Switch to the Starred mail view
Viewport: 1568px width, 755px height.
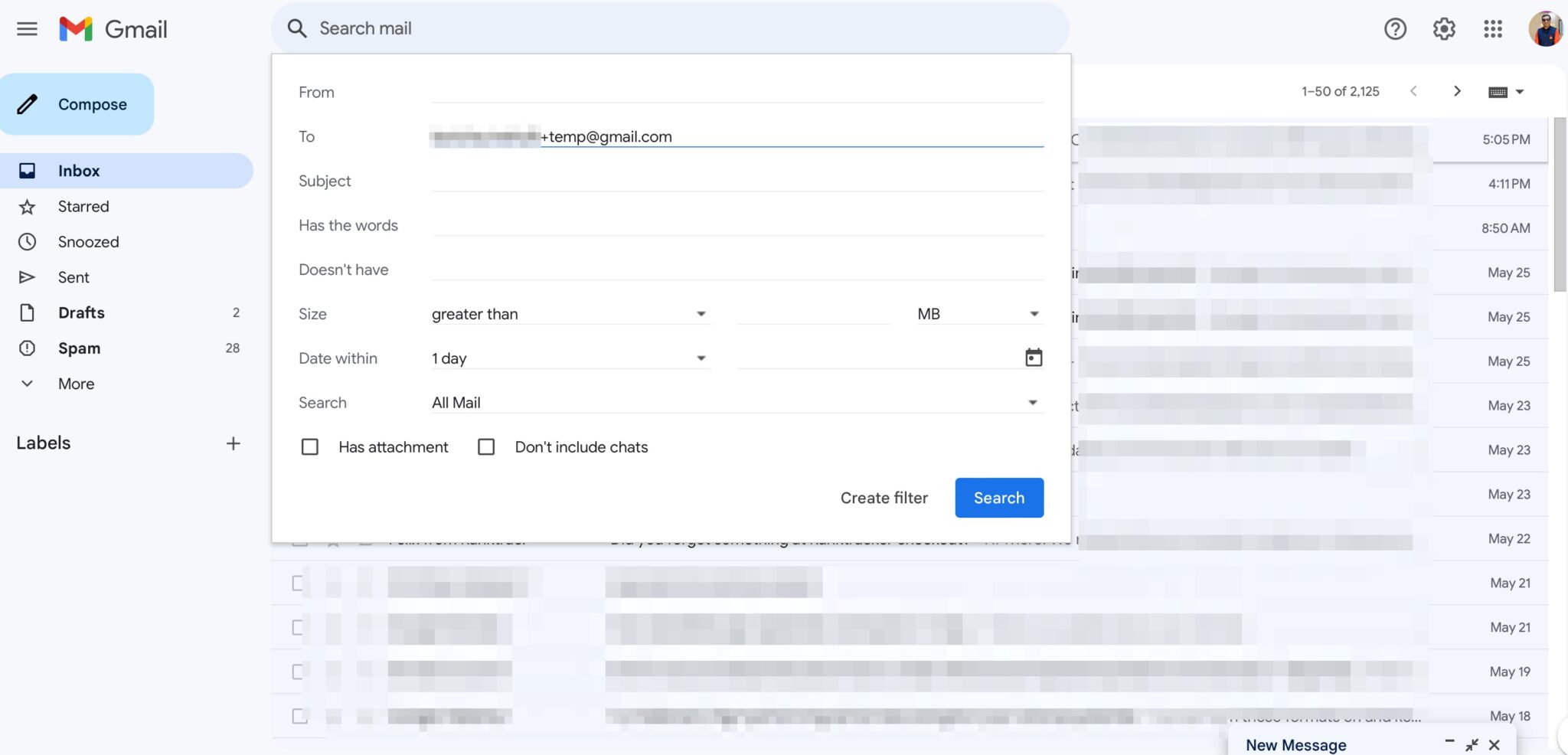click(83, 206)
